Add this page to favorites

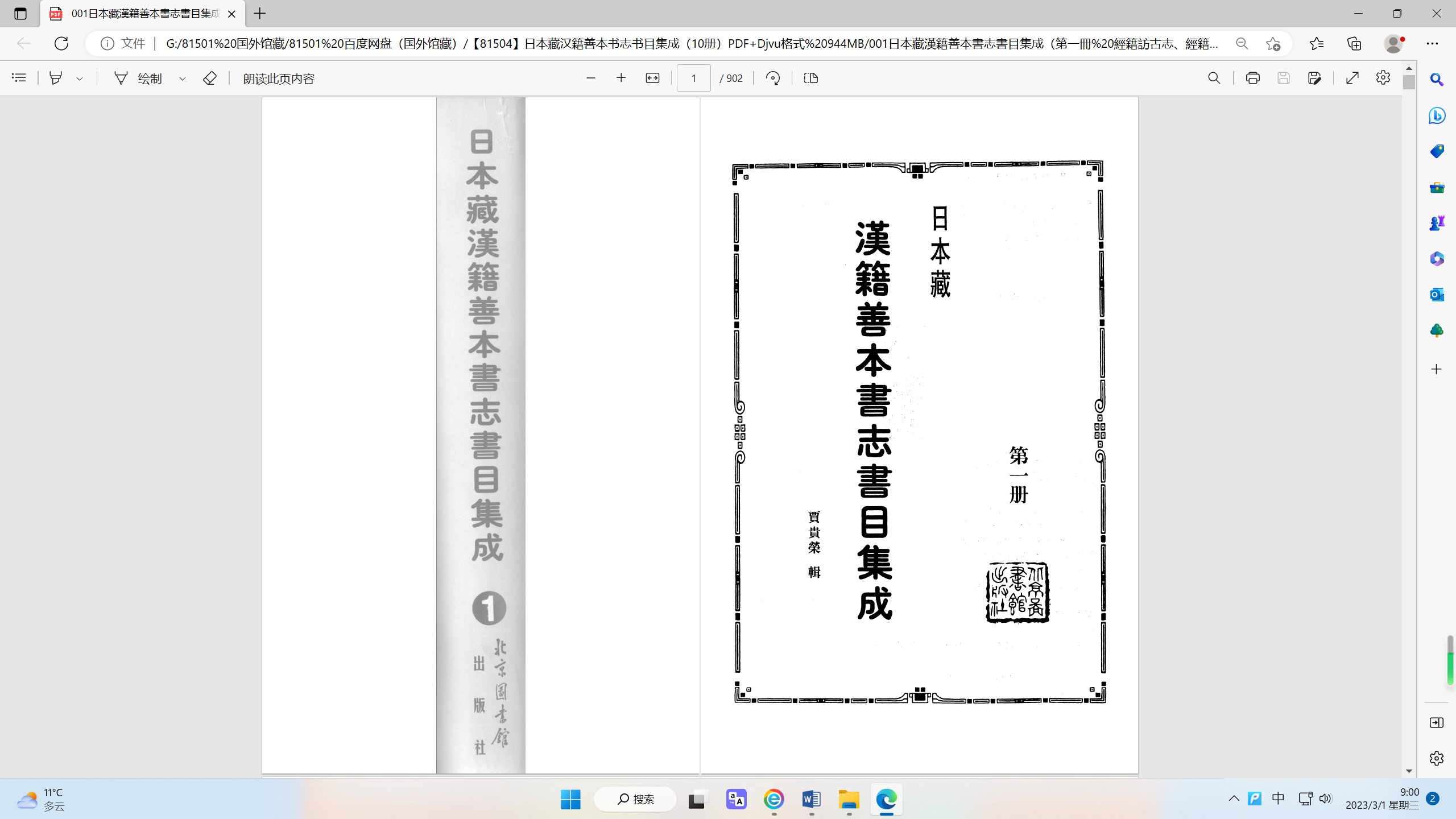click(x=1273, y=43)
